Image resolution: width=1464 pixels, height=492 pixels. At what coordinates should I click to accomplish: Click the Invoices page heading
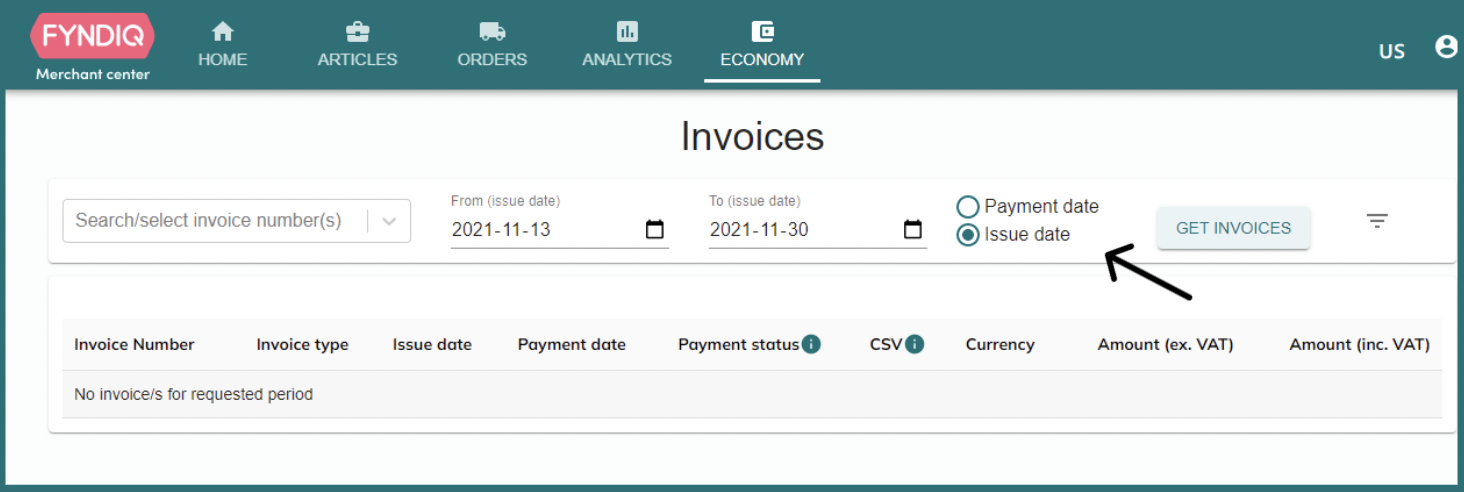pos(752,136)
